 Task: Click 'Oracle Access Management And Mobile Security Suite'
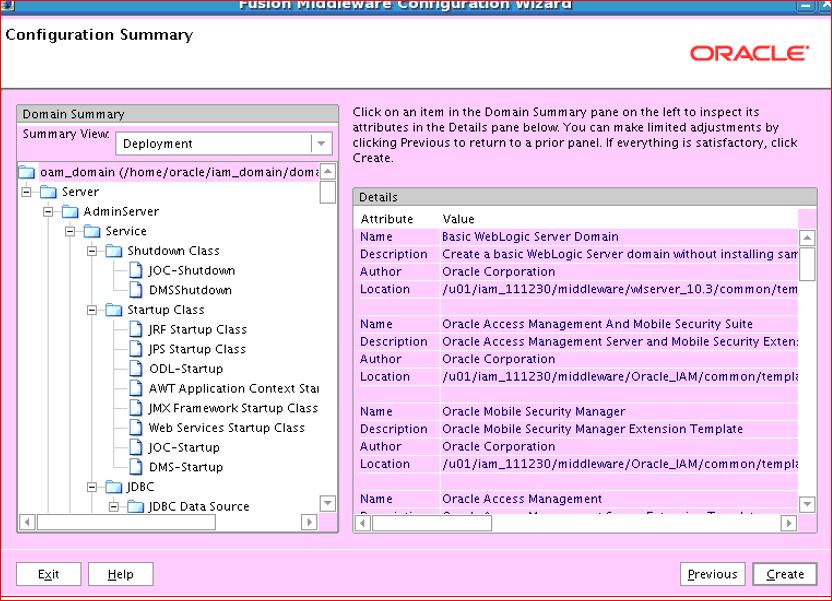597,324
